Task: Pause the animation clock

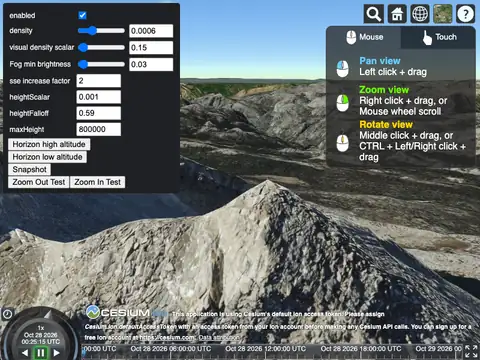Action: [x=41, y=353]
